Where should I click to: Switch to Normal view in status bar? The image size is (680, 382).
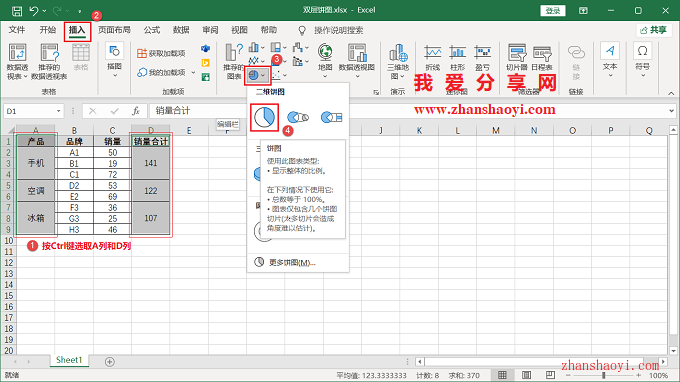(502, 375)
